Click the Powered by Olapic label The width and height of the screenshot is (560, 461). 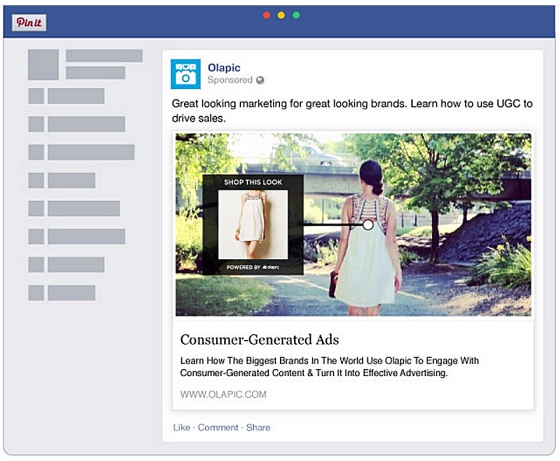coord(253,267)
